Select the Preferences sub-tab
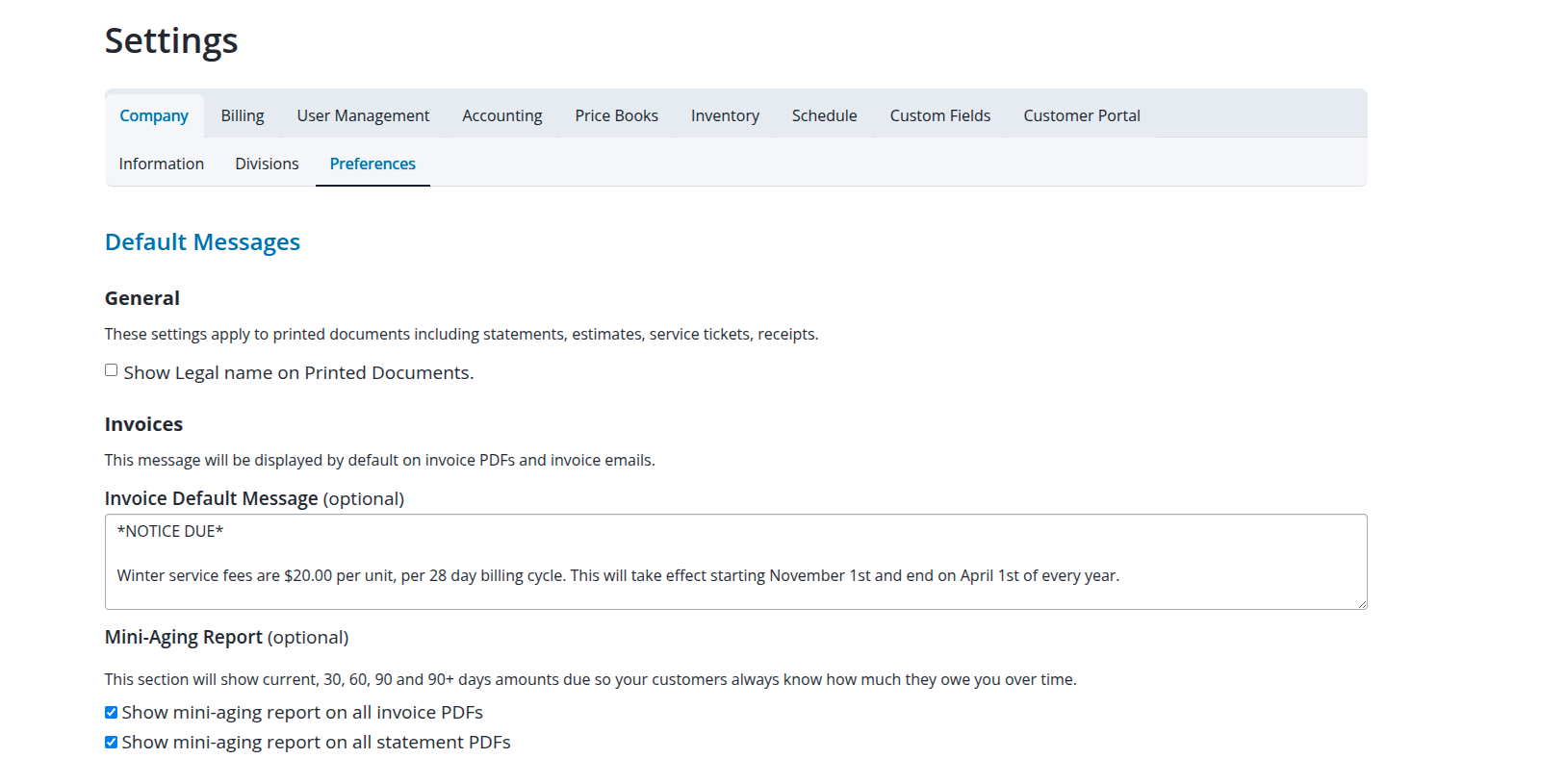This screenshot has width=1566, height=784. pos(372,164)
